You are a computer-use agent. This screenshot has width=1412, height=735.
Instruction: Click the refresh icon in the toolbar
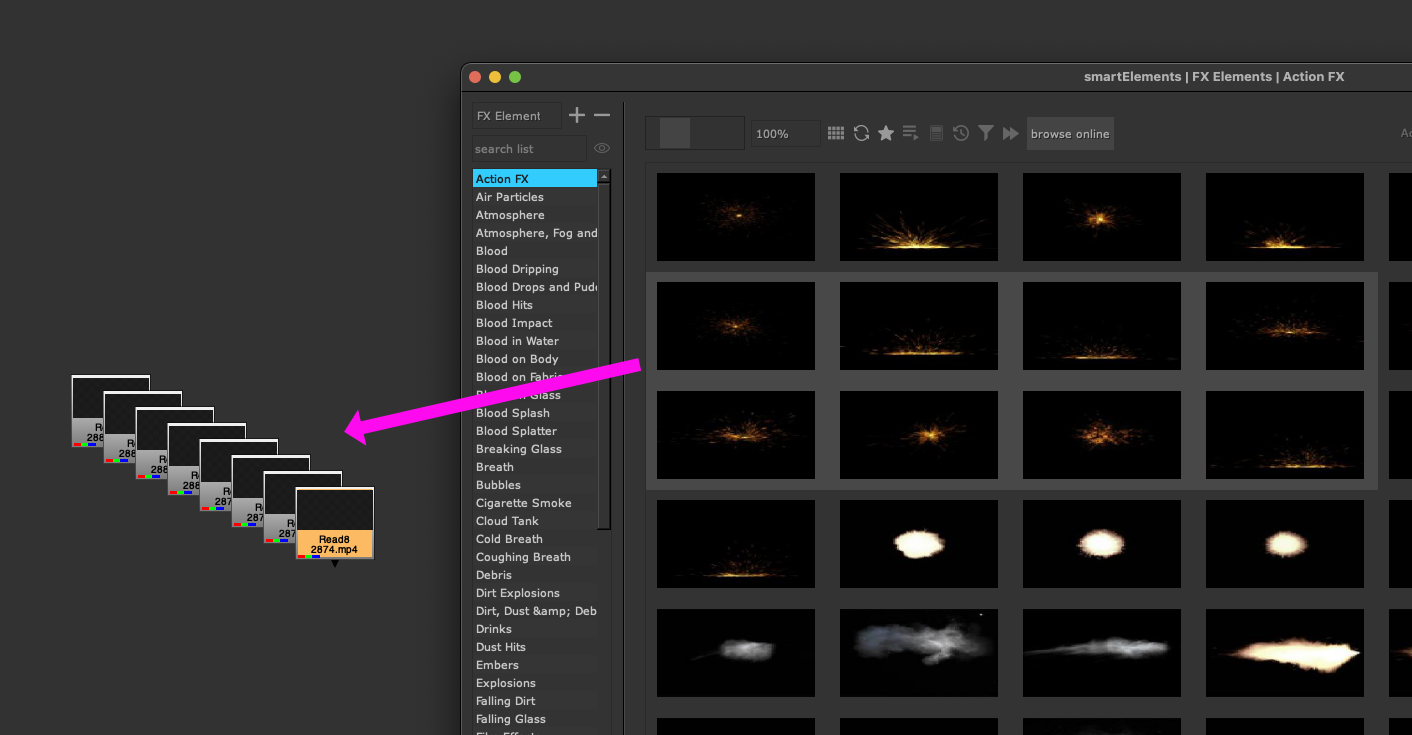point(861,133)
